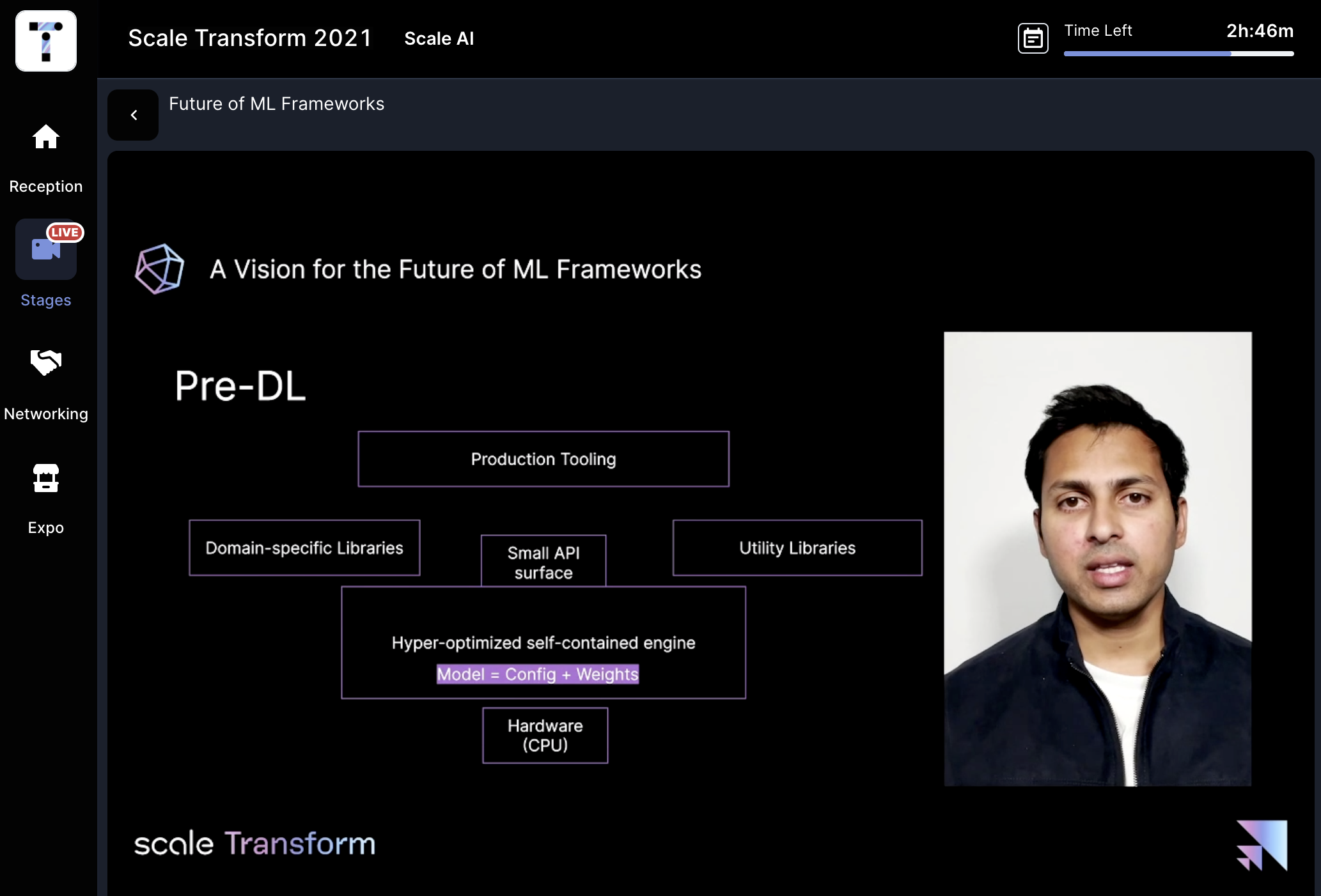
Task: Open the Networking handshake icon
Action: tap(46, 362)
